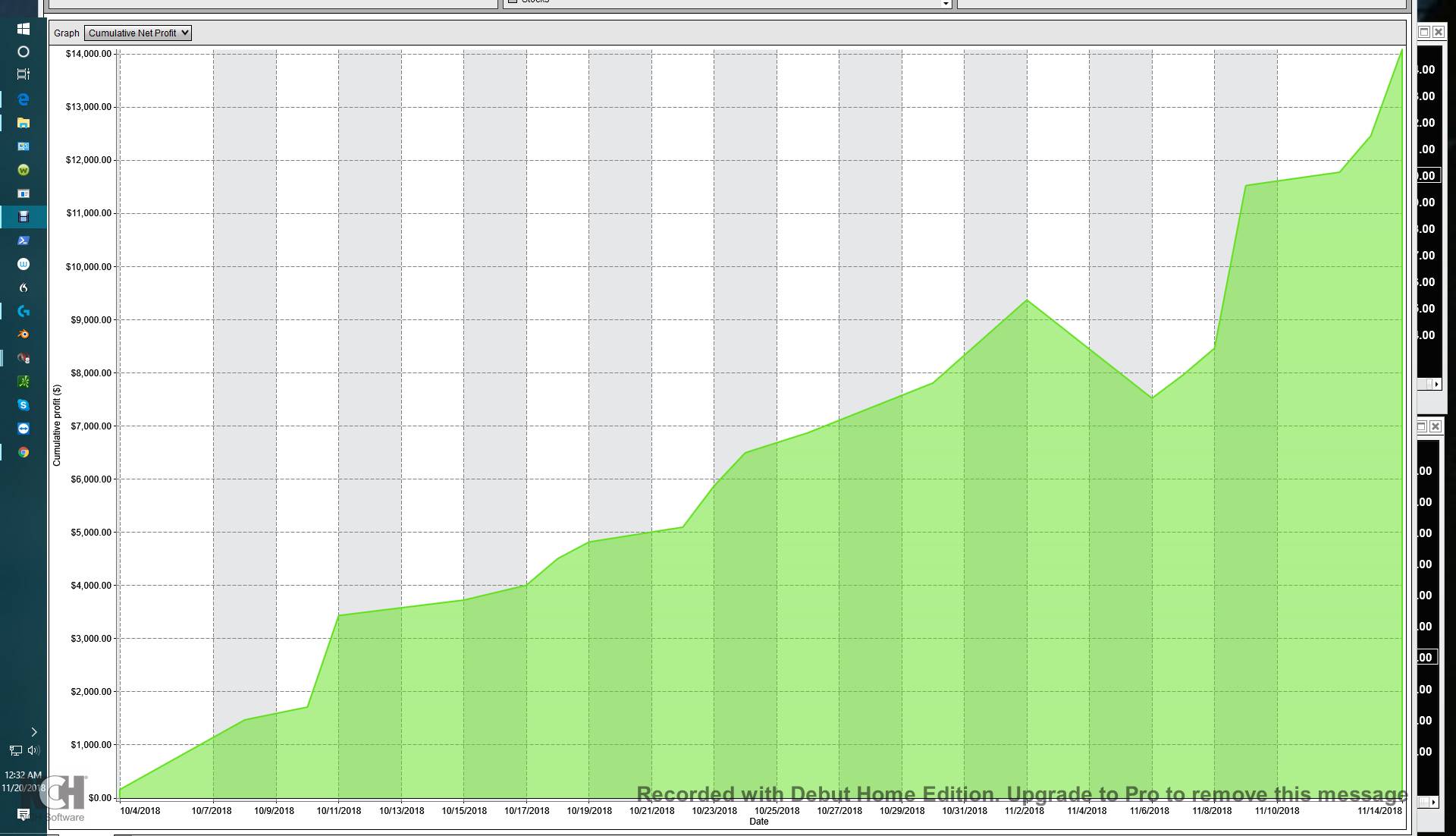
Task: Click the dropdown arrow above the graph toolbar
Action: (x=946, y=4)
